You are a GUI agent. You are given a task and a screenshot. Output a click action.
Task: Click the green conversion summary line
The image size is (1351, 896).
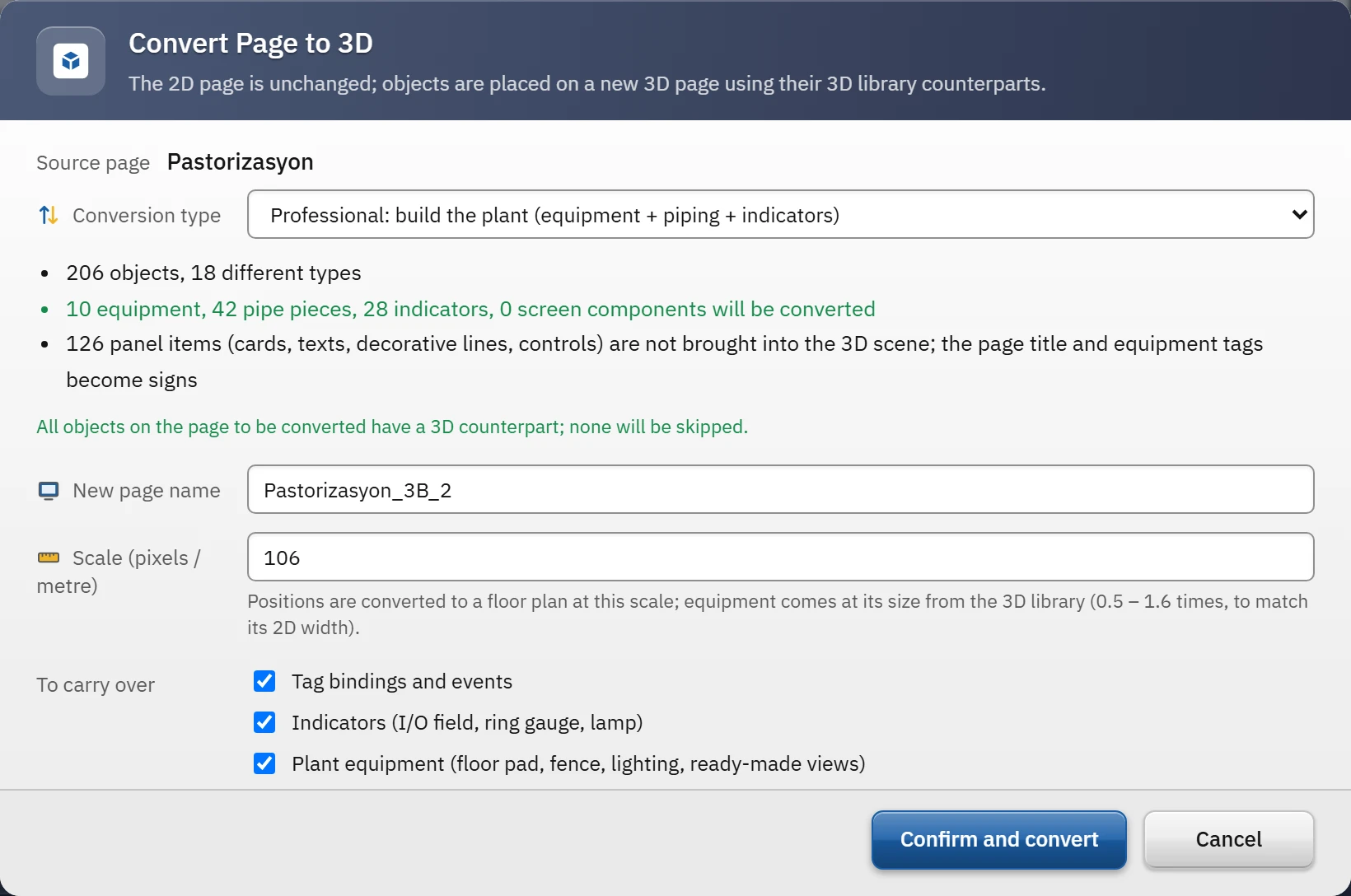click(470, 309)
